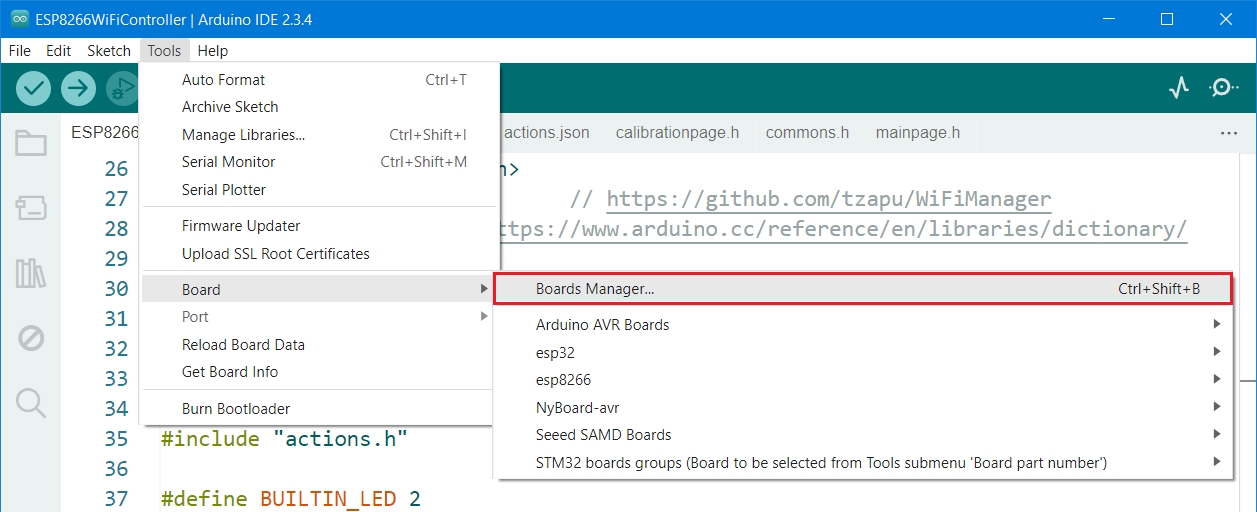Open the Help menu
Image resolution: width=1257 pixels, height=512 pixels.
(x=212, y=51)
